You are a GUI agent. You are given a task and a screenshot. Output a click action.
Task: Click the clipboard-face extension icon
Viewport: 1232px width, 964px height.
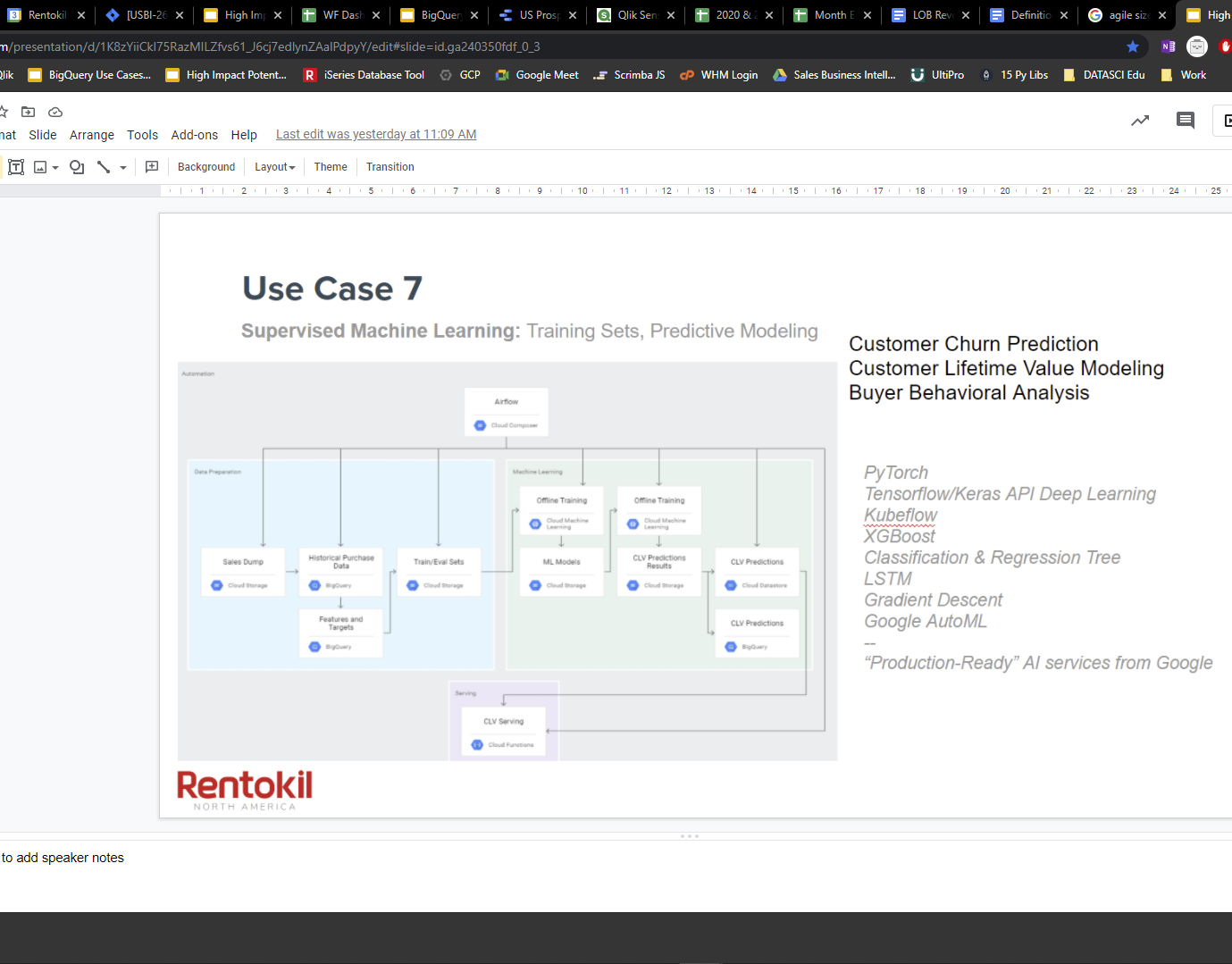click(1197, 46)
